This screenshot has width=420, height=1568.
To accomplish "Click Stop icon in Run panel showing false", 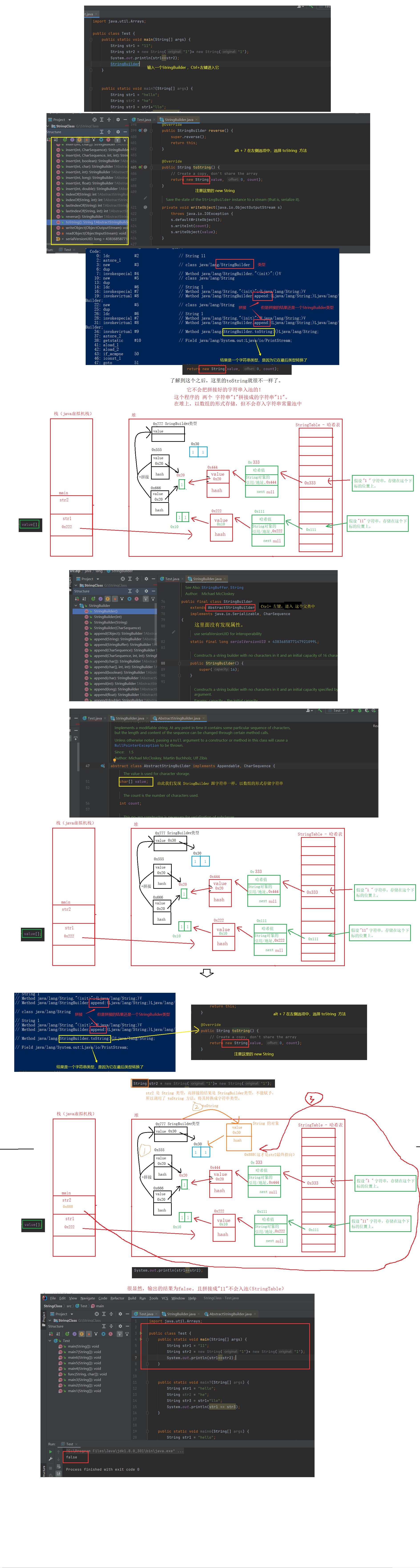I will (50, 1468).
